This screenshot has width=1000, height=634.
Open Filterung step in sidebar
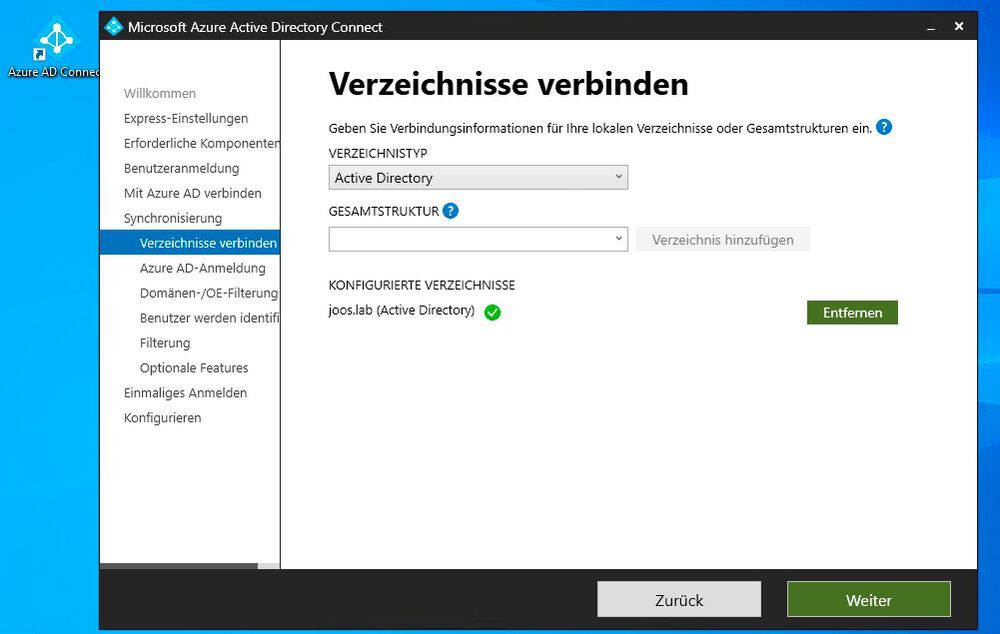pyautogui.click(x=165, y=343)
